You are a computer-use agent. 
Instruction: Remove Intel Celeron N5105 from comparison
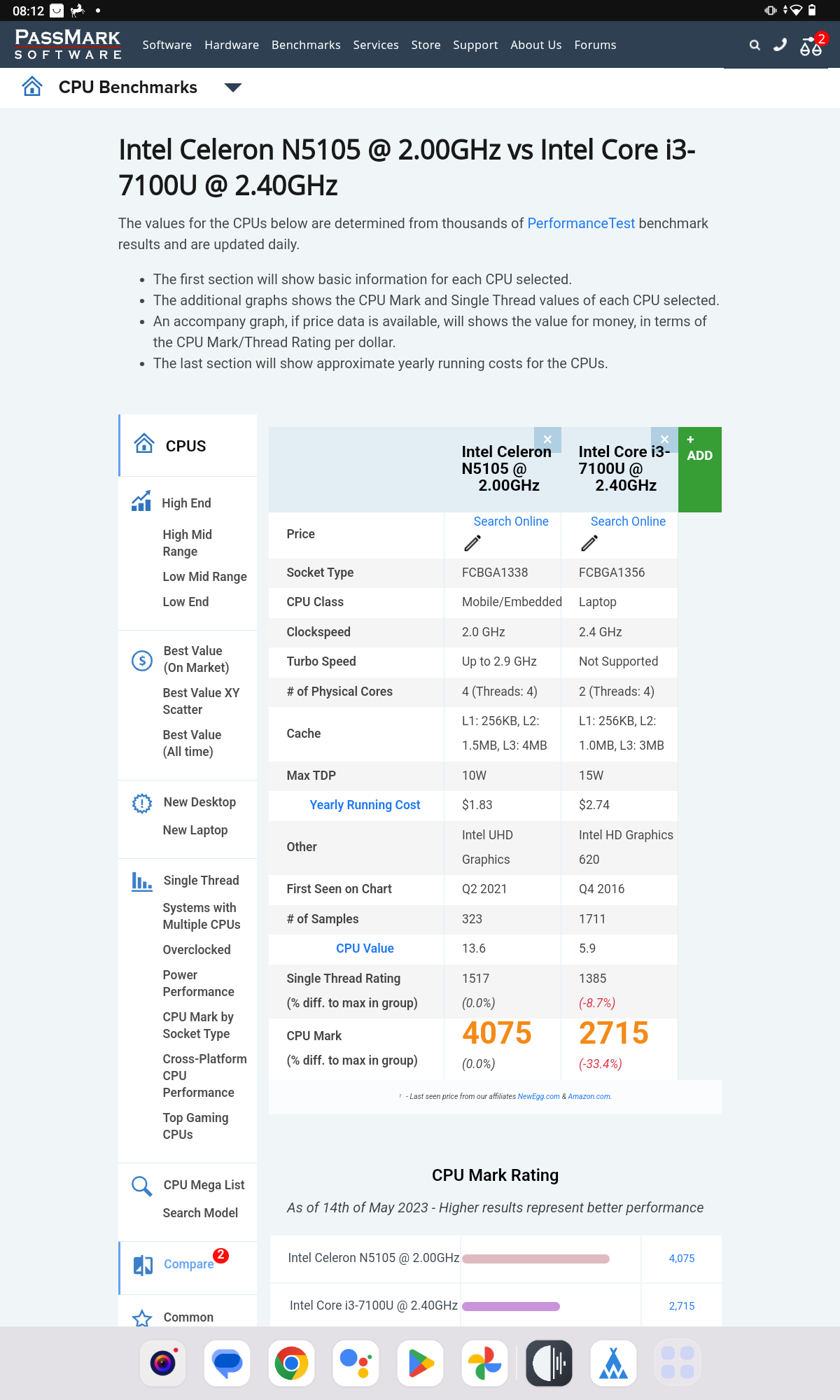547,440
